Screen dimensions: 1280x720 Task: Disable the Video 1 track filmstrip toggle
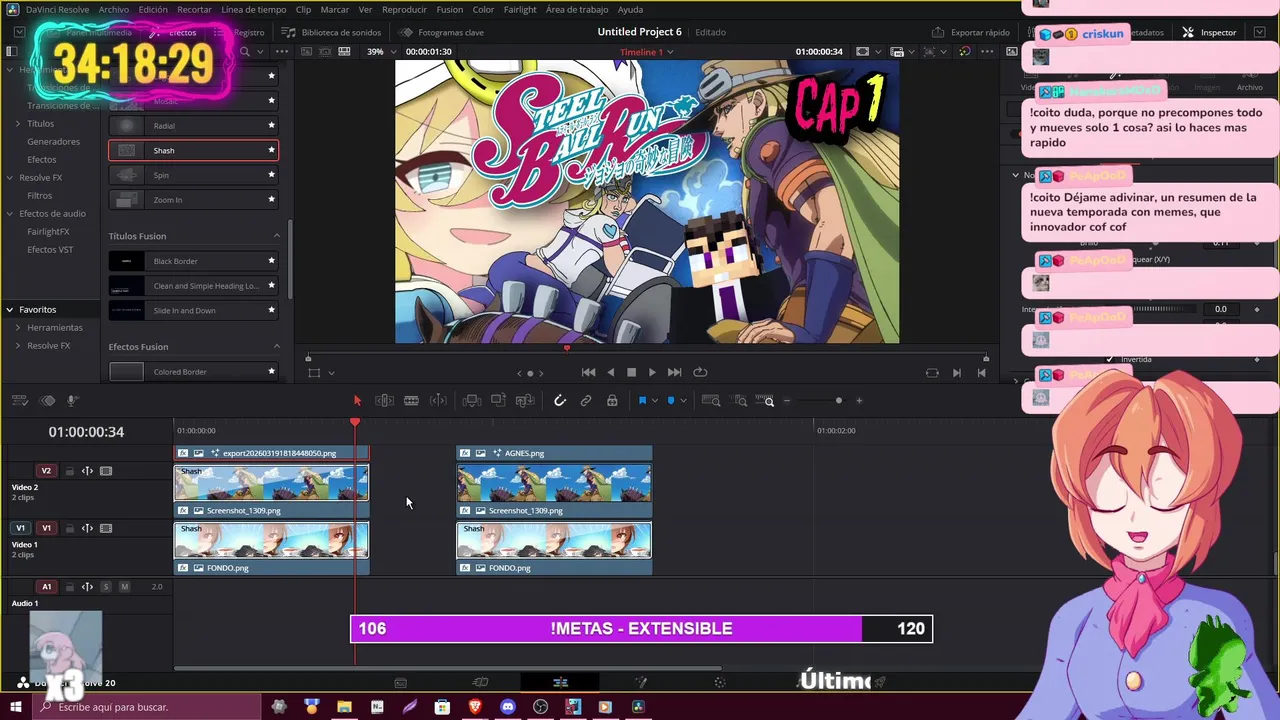coord(106,528)
